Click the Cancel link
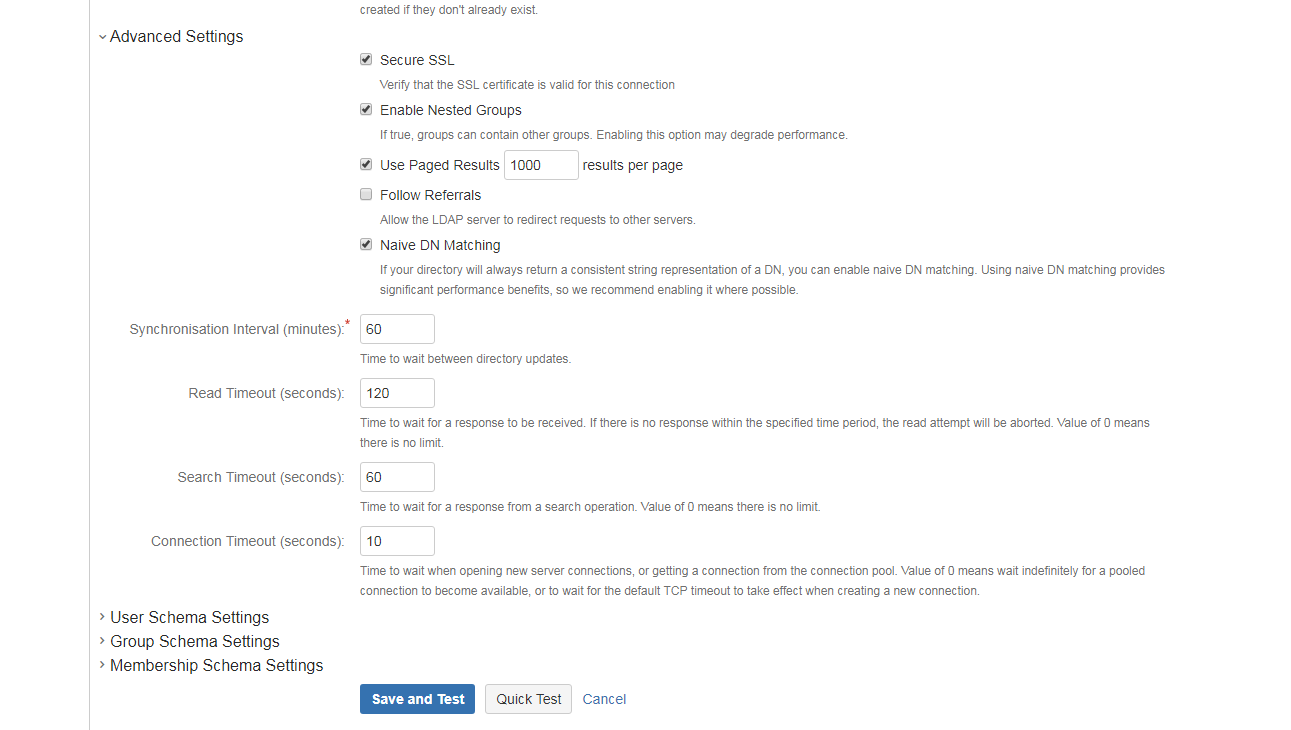Screen dimensions: 1291x730 [x=604, y=699]
